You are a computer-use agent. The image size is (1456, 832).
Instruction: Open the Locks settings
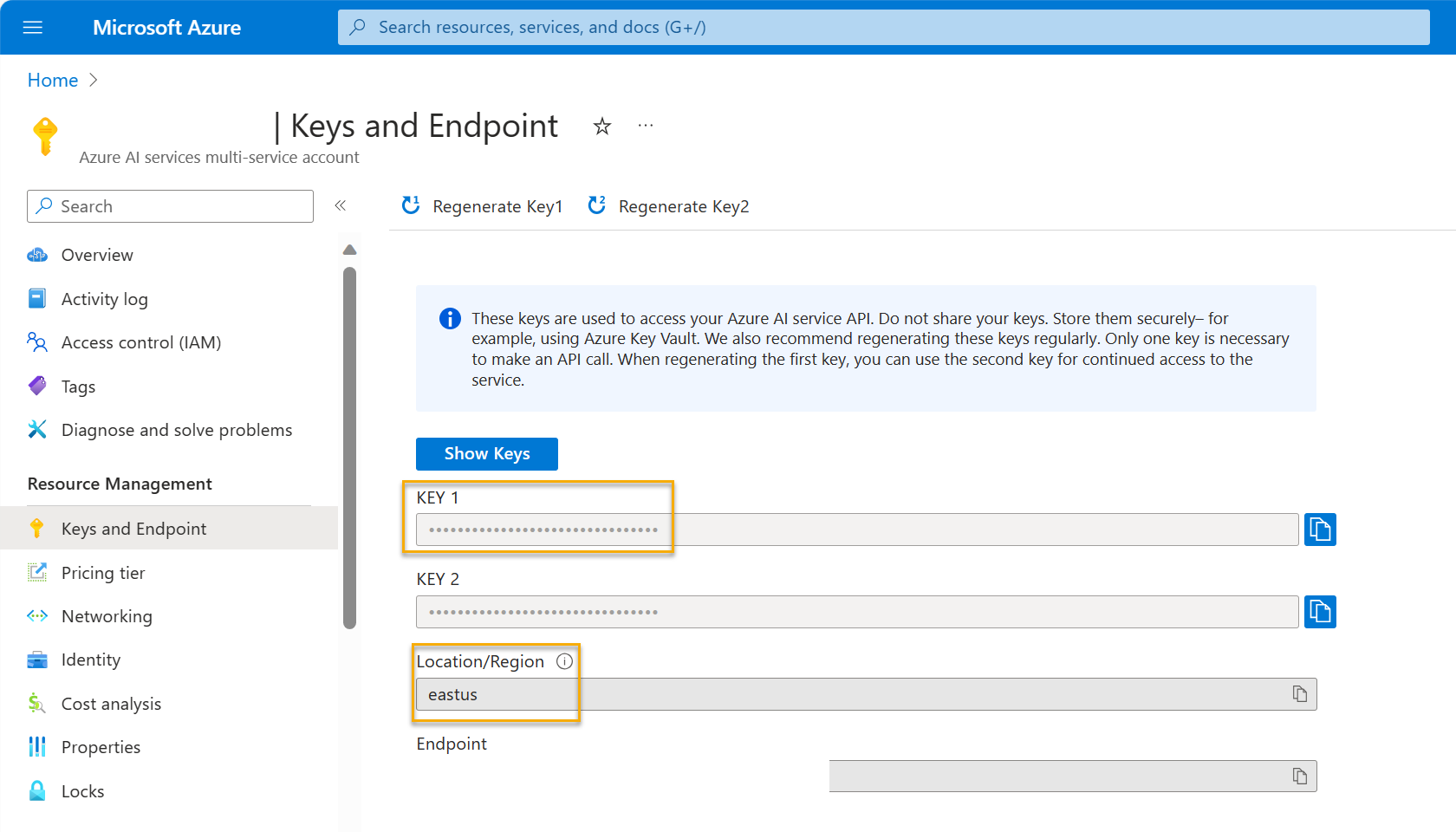click(82, 790)
